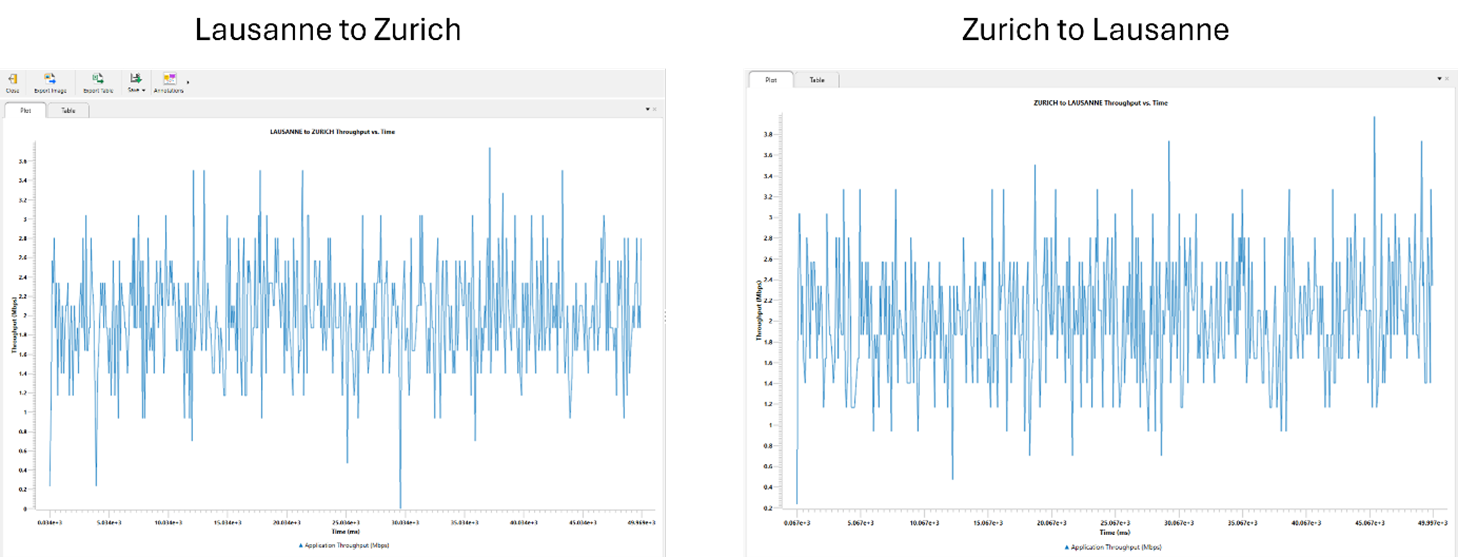
Task: Select Plot tab in LAUSANNE to ZURICH panel
Action: (x=26, y=111)
